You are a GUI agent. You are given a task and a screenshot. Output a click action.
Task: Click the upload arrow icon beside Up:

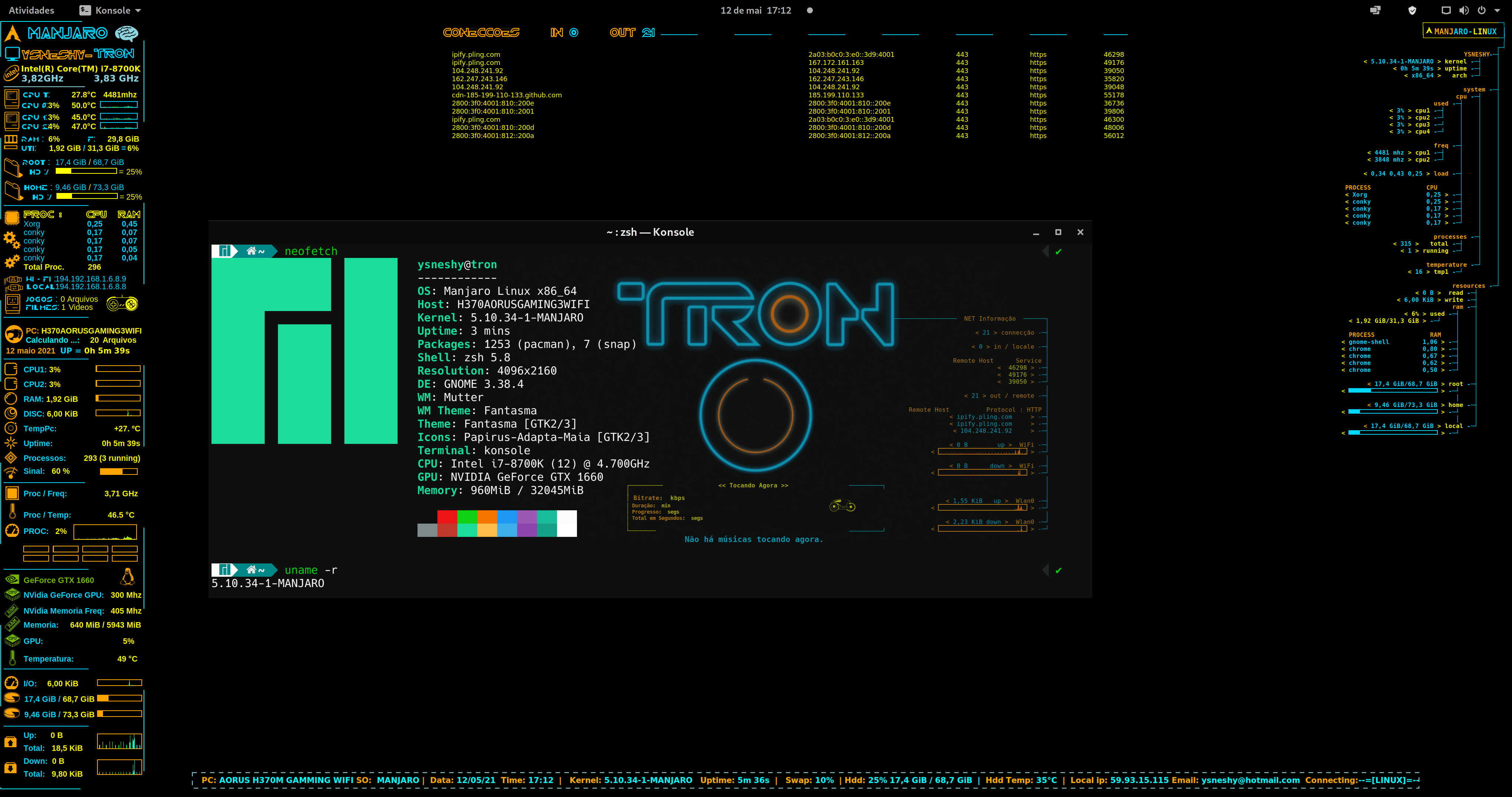tap(11, 742)
